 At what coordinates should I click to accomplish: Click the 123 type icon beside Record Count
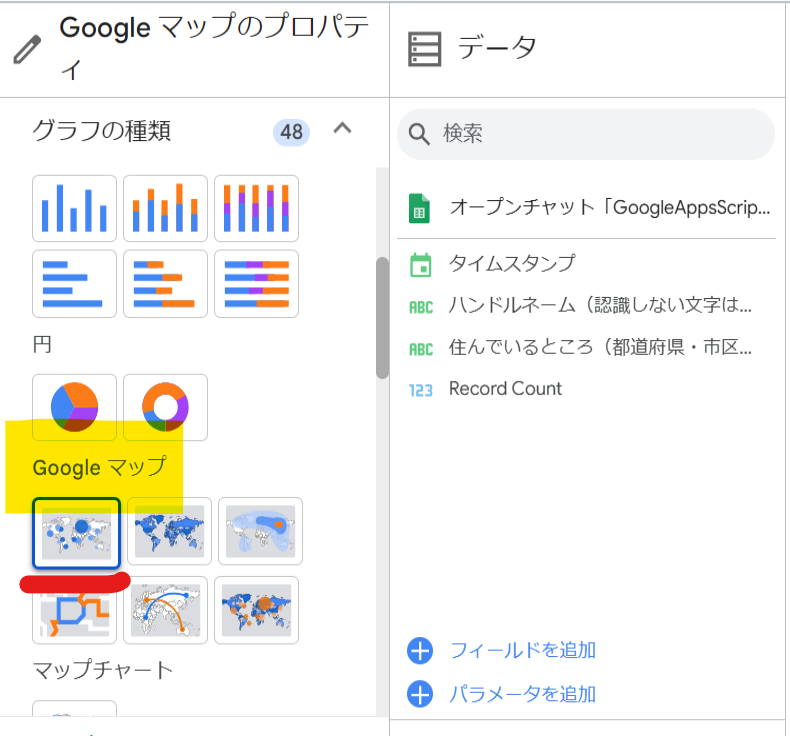click(421, 390)
